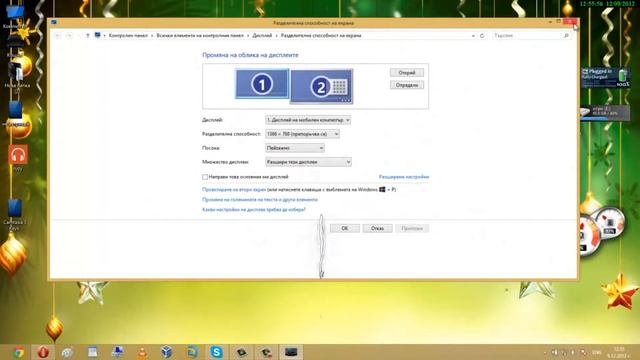The height and width of the screenshot is (360, 640).
Task: Open the project-to-a-second-screen link
Action: (x=234, y=189)
